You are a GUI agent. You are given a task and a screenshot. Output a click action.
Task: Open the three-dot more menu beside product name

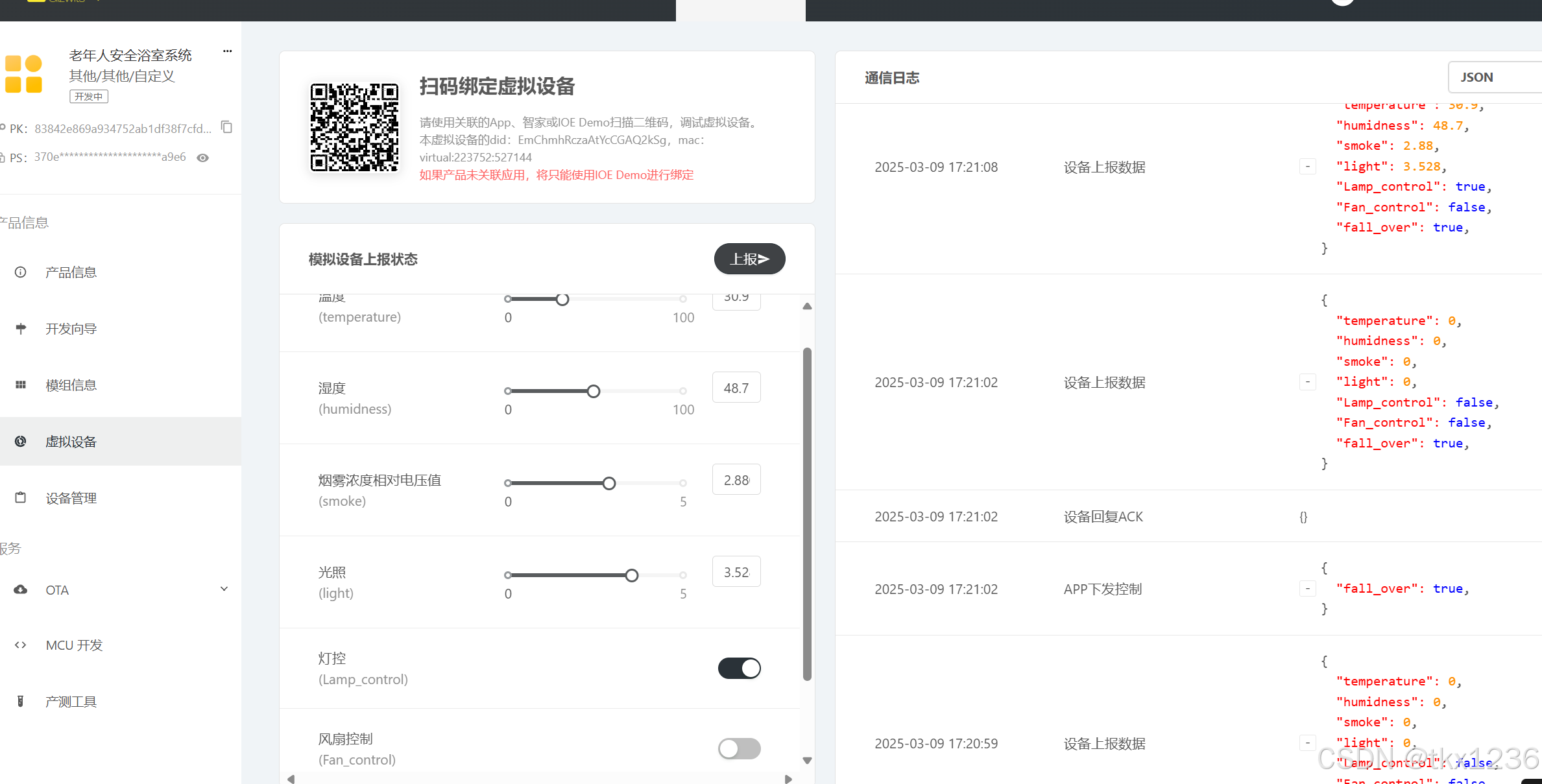coord(227,51)
